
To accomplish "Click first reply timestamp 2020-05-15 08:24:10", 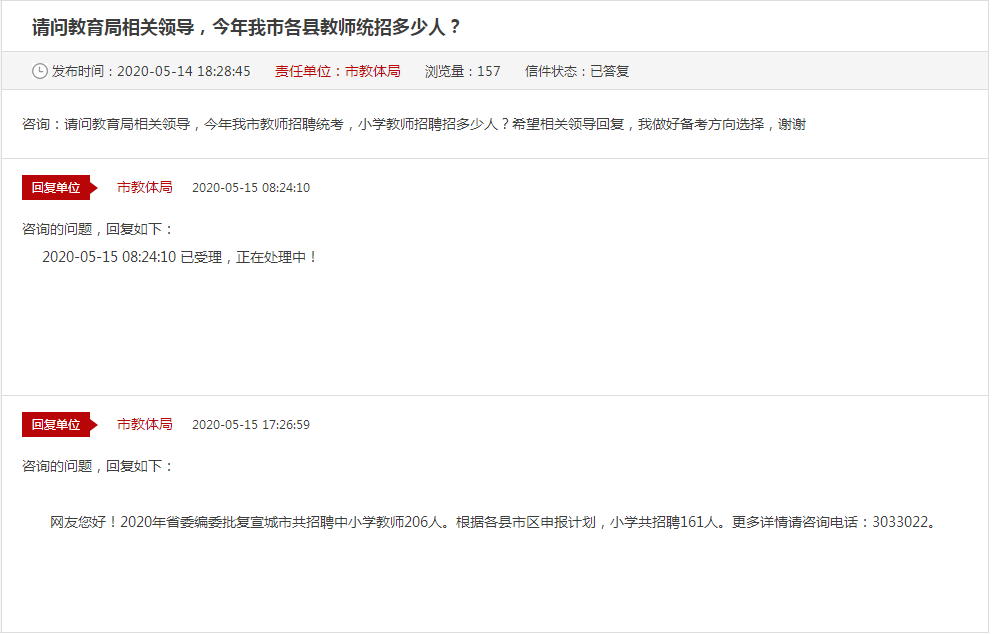I will click(251, 188).
